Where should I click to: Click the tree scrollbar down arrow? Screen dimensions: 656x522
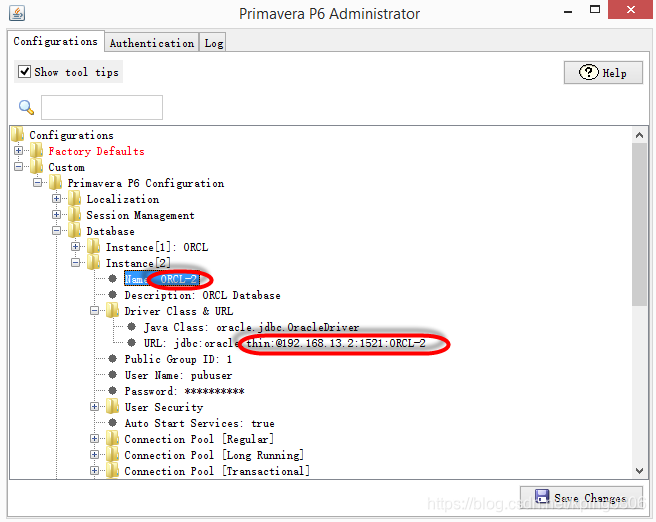click(639, 471)
